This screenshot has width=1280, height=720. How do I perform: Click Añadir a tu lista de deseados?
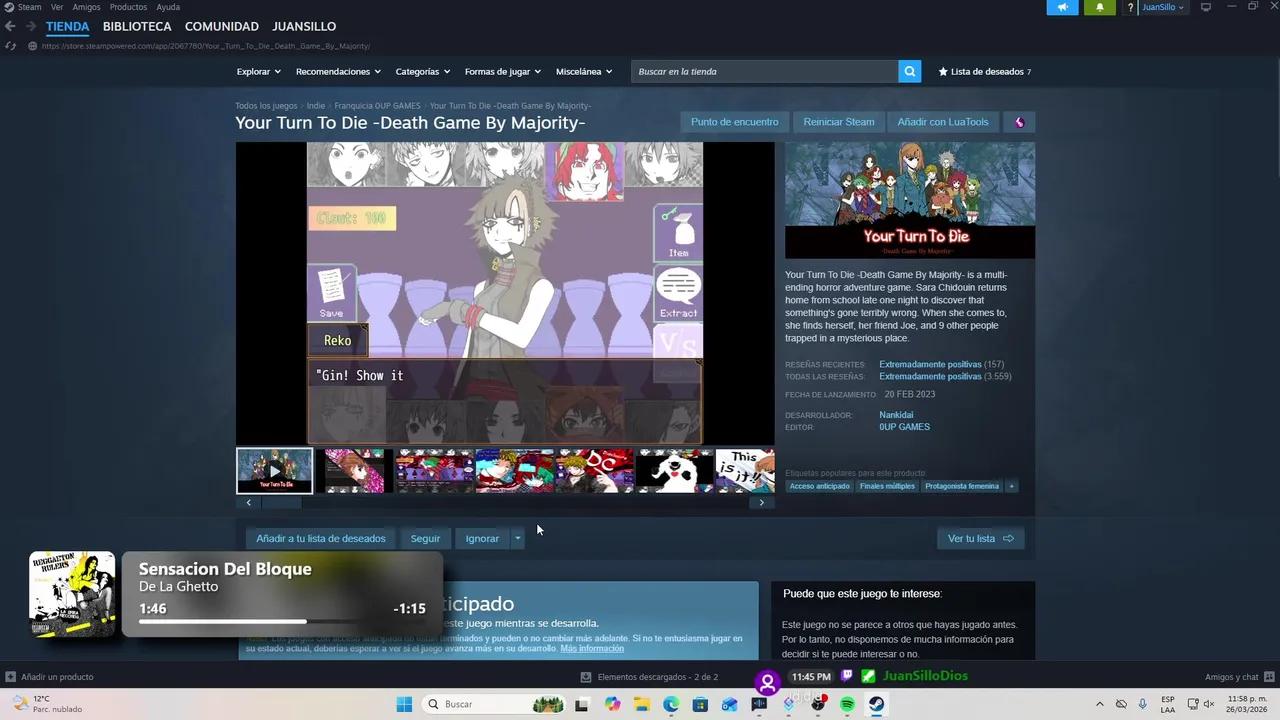[x=321, y=538]
